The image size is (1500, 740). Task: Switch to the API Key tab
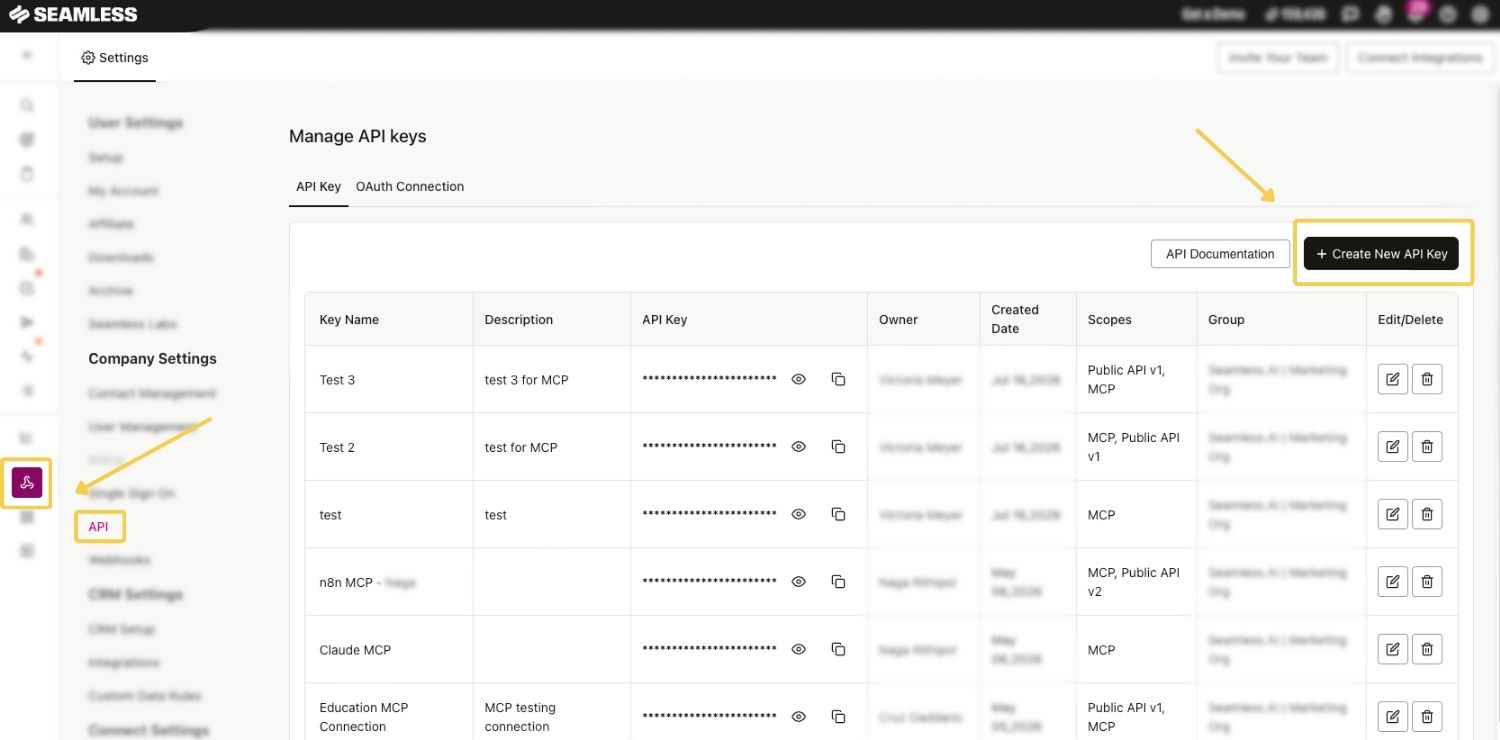[318, 186]
